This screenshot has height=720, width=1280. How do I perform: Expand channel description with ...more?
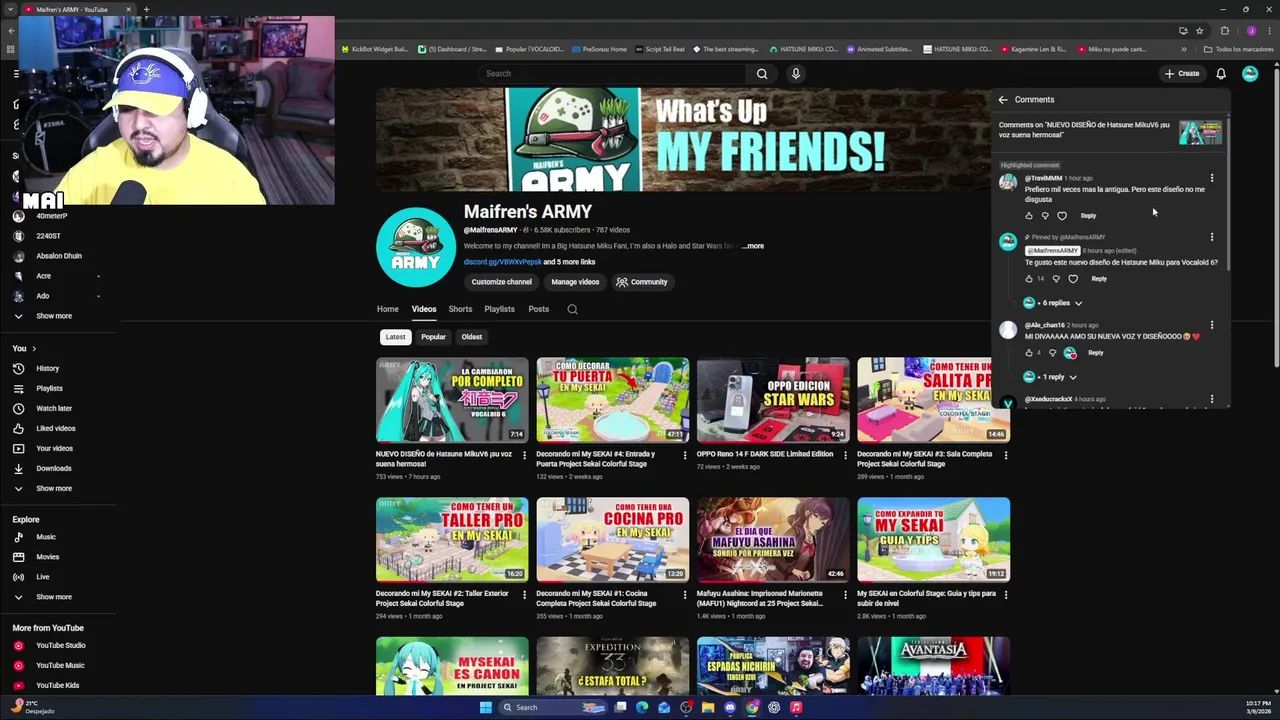(x=753, y=246)
